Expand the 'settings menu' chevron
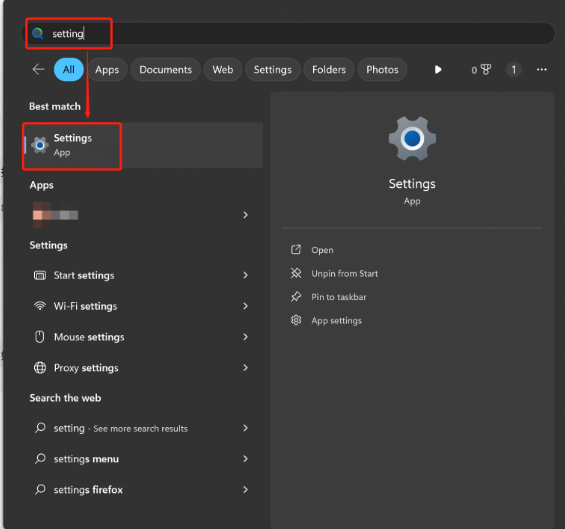565x529 pixels. pyautogui.click(x=245, y=459)
